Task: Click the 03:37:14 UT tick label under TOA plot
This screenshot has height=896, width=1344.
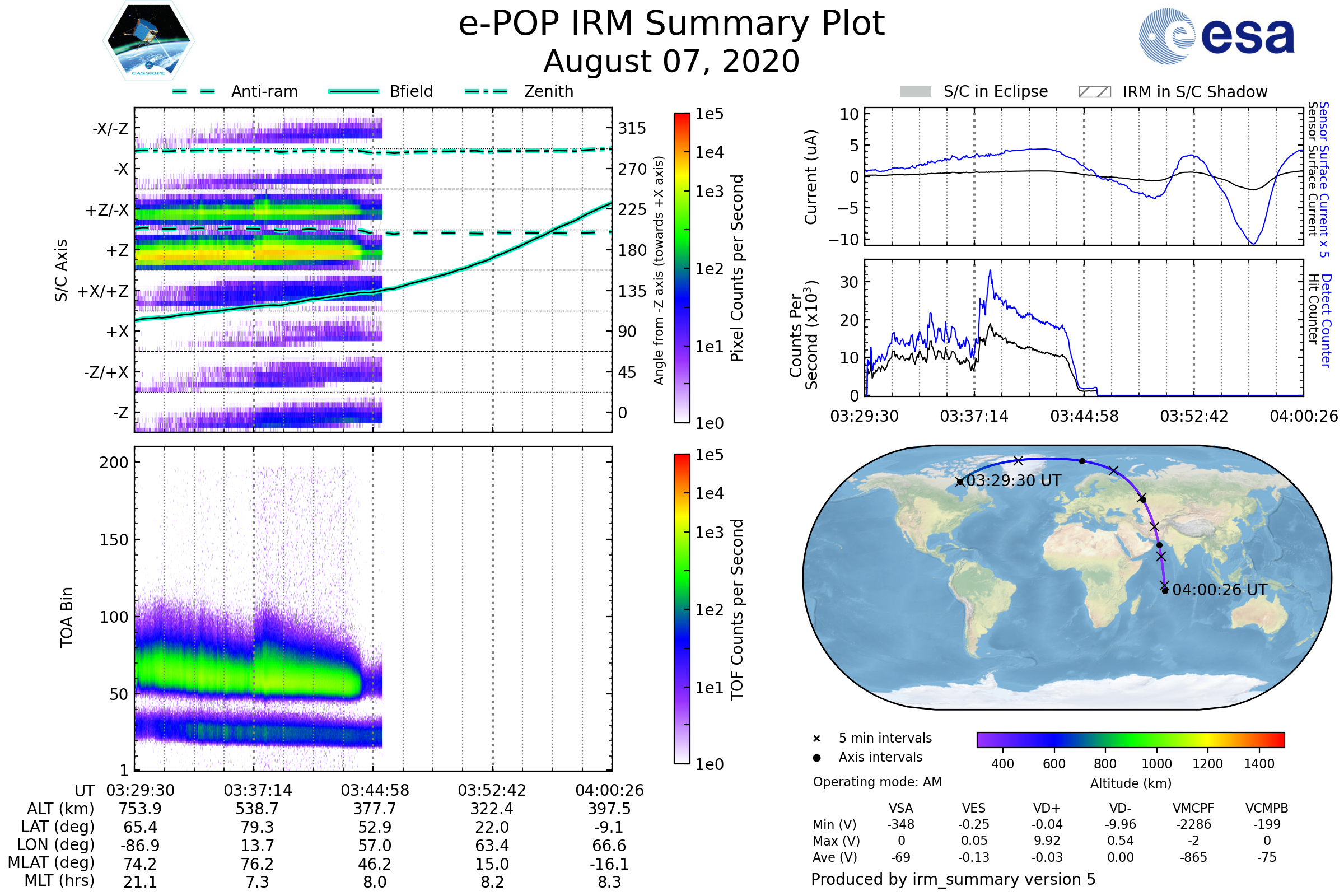Action: pos(258,790)
